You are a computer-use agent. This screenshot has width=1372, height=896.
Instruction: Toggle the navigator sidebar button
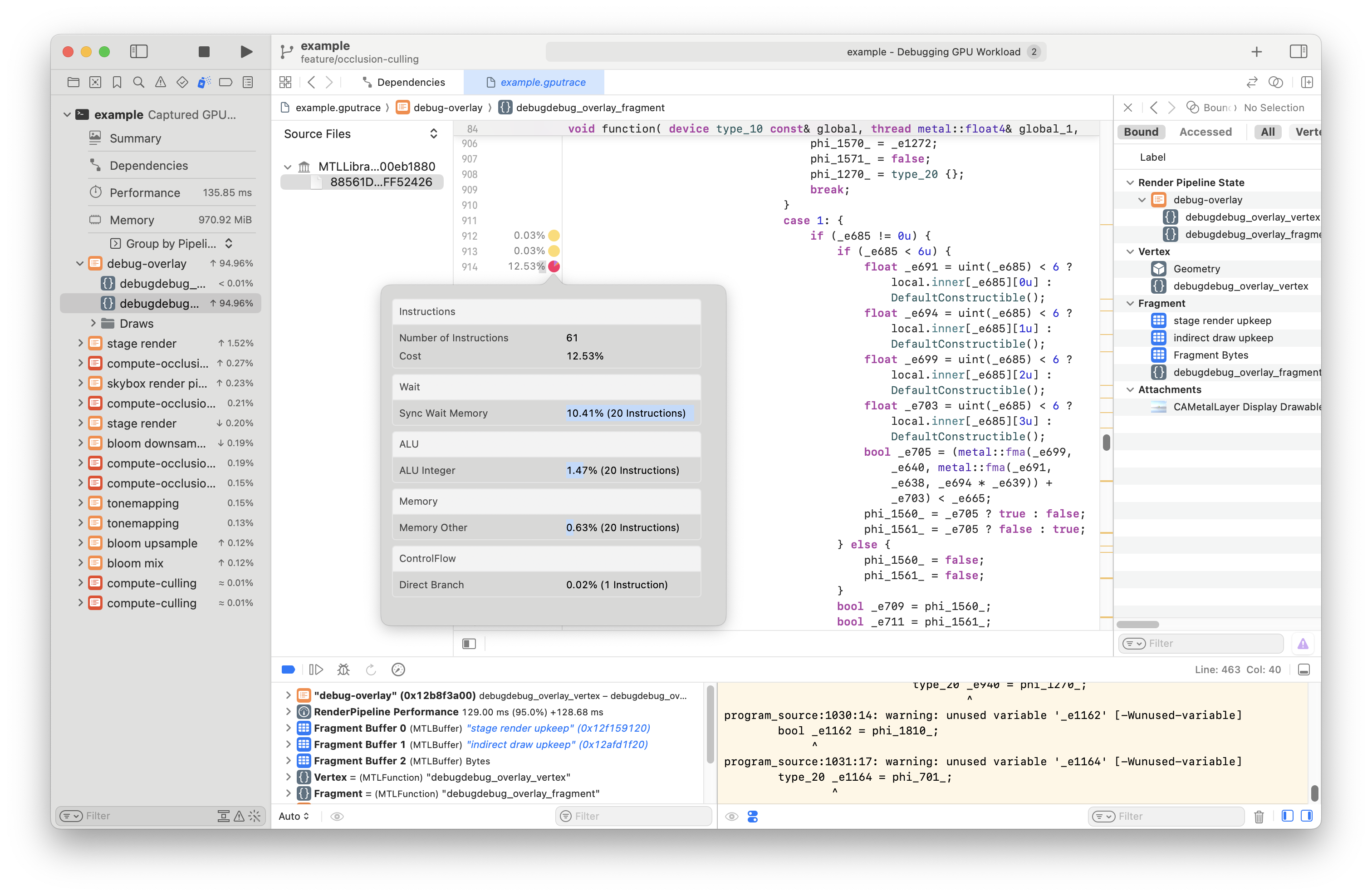139,51
